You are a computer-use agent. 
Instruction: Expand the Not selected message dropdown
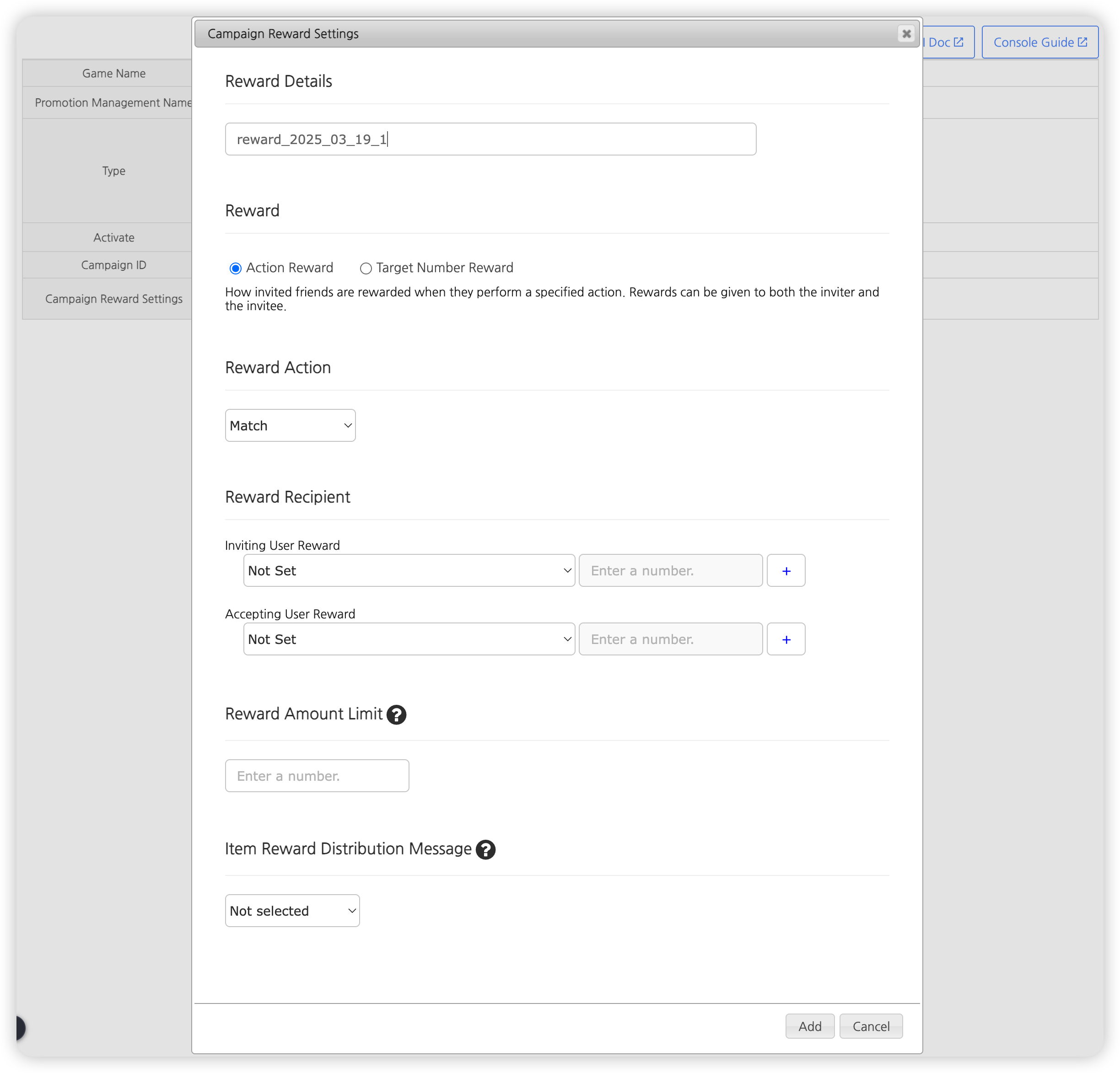click(x=292, y=910)
